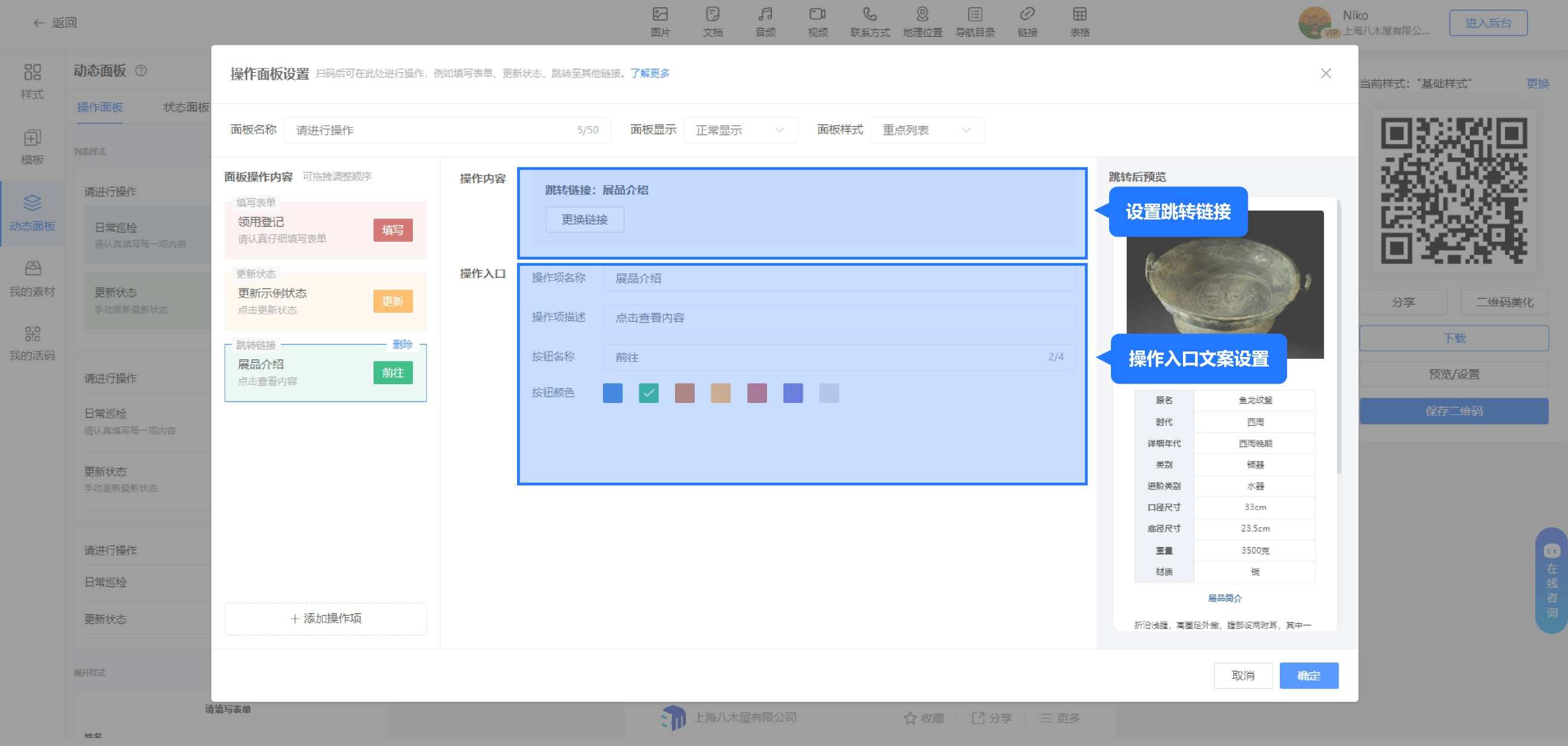
Task: Choose the blue button color swatch
Action: [x=612, y=393]
